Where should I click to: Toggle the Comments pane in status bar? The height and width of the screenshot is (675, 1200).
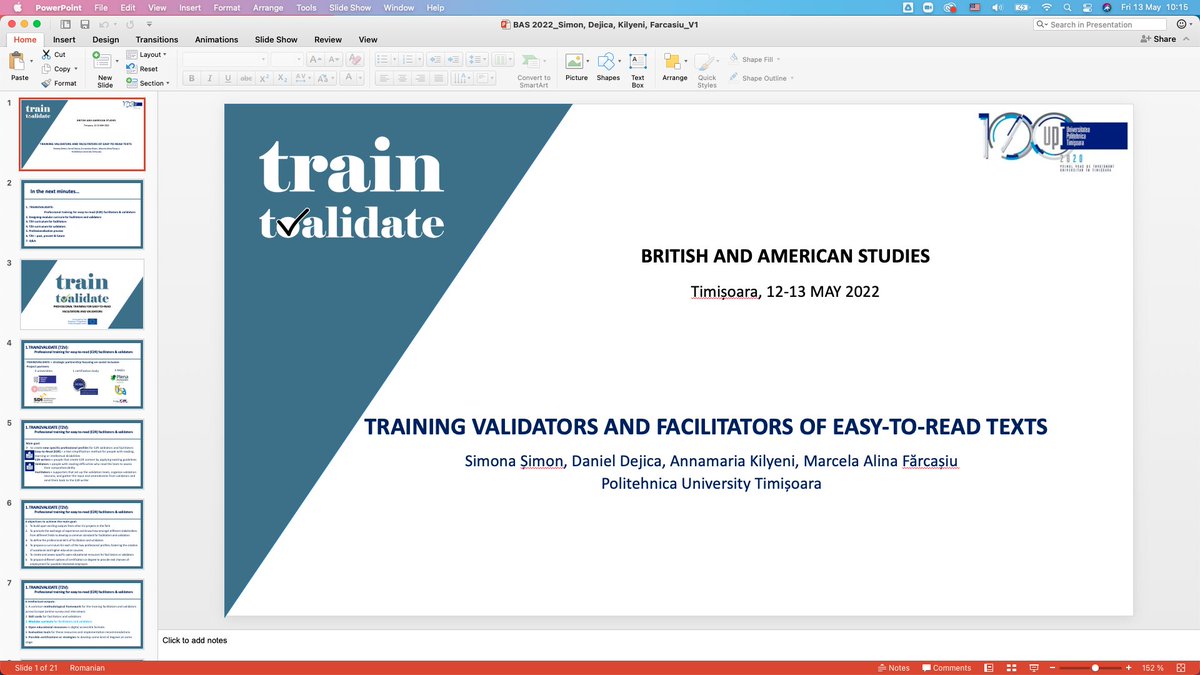click(x=945, y=667)
